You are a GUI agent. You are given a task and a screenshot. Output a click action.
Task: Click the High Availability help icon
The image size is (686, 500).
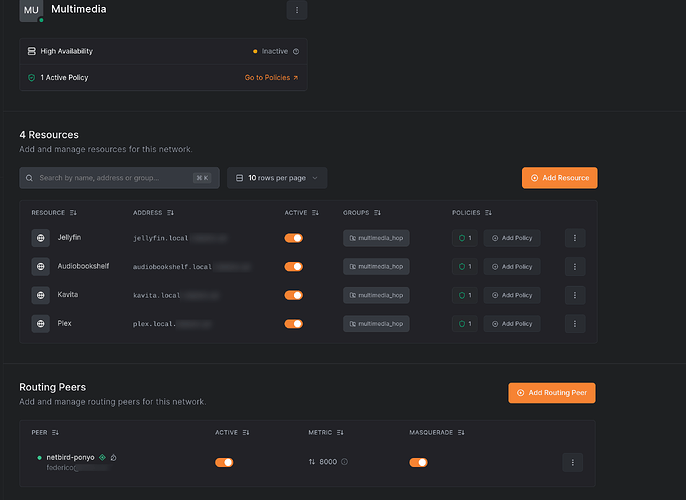click(295, 51)
